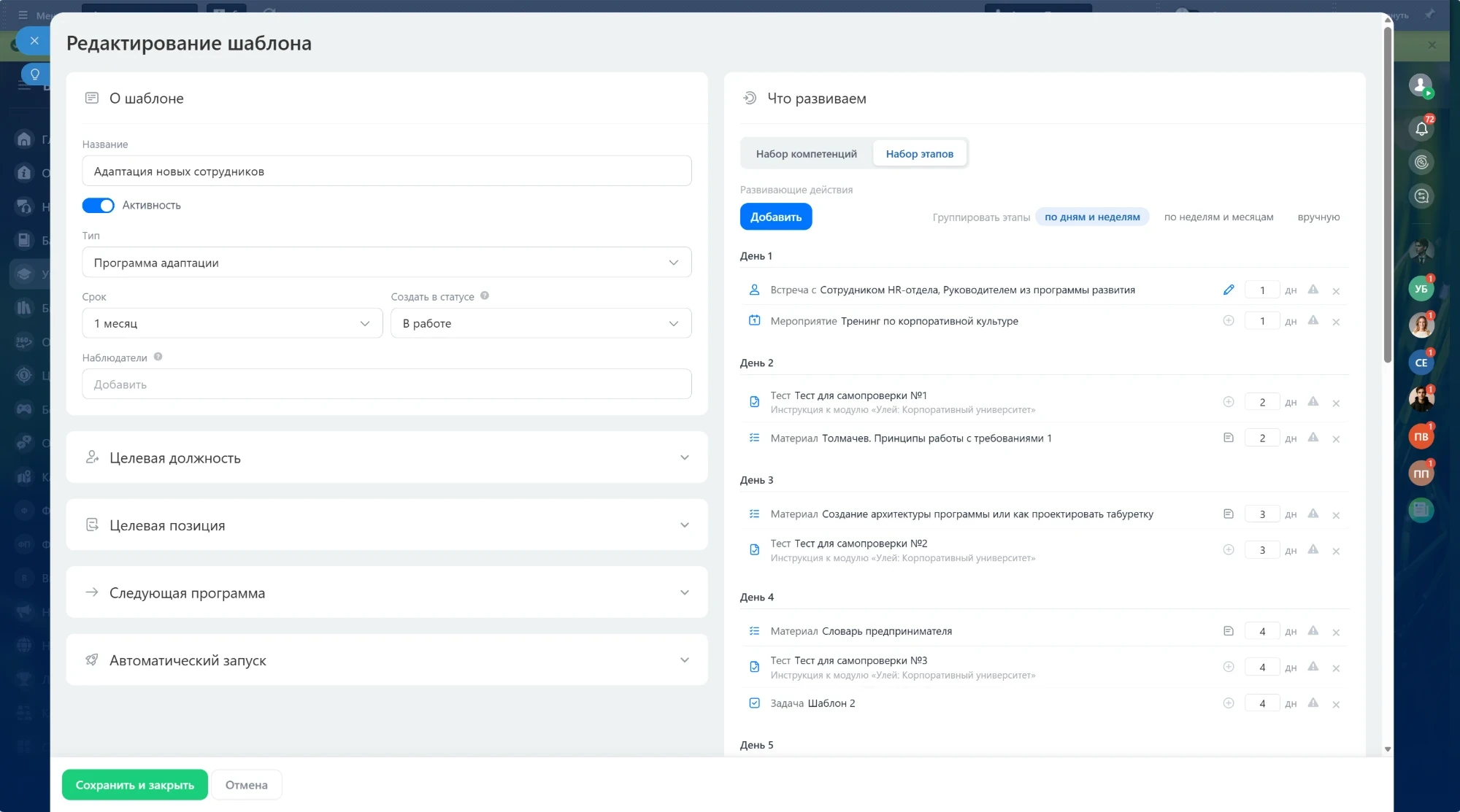Open help tooltip beside Создать в статусе
This screenshot has height=812, width=1460.
tap(485, 295)
